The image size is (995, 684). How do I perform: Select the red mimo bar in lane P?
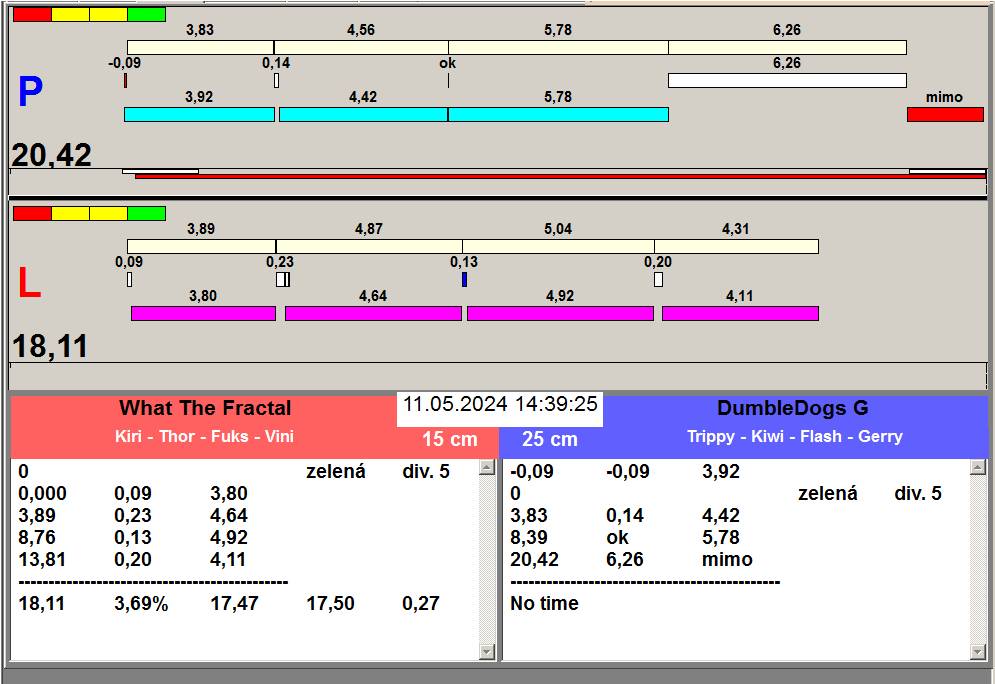945,115
